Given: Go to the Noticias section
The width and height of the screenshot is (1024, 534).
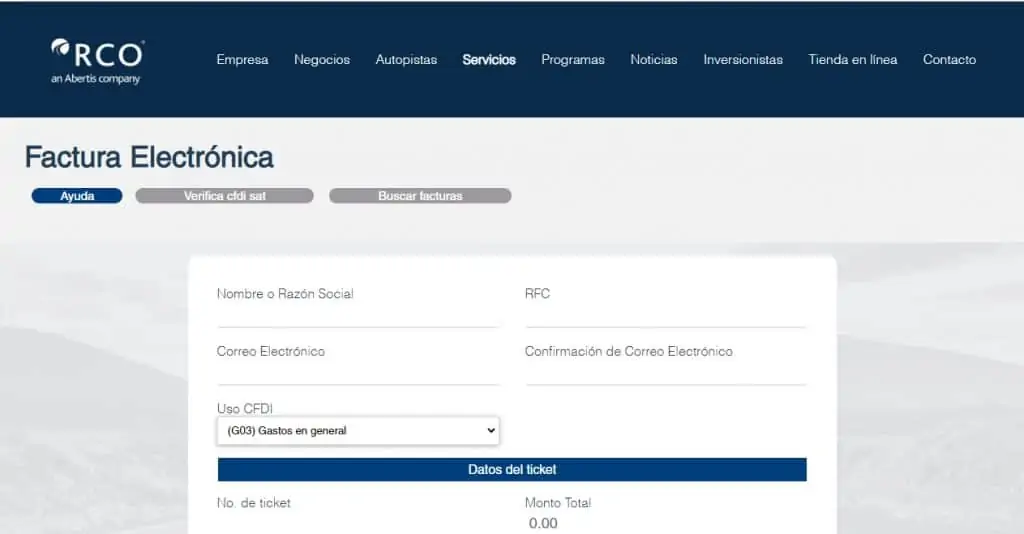Looking at the screenshot, I should tap(654, 59).
